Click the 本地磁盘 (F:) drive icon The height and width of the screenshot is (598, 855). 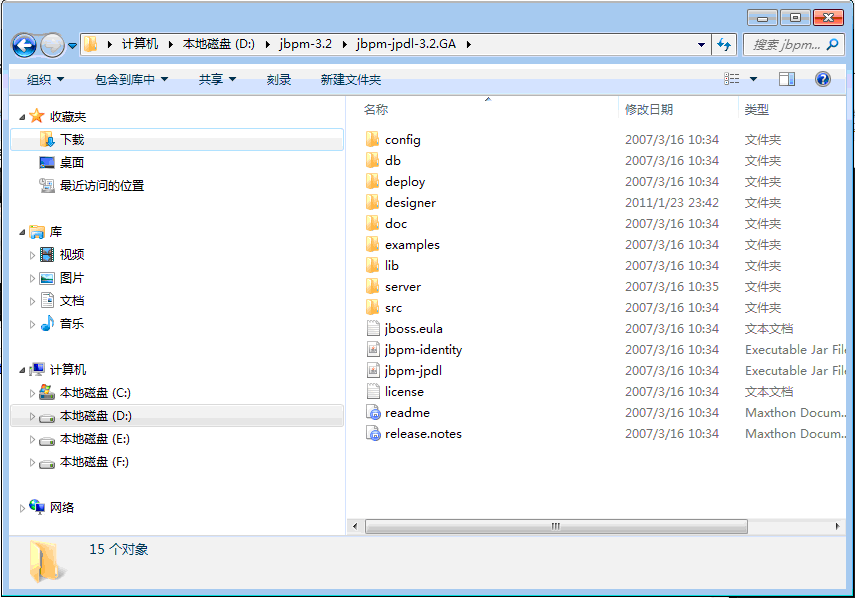tap(47, 463)
